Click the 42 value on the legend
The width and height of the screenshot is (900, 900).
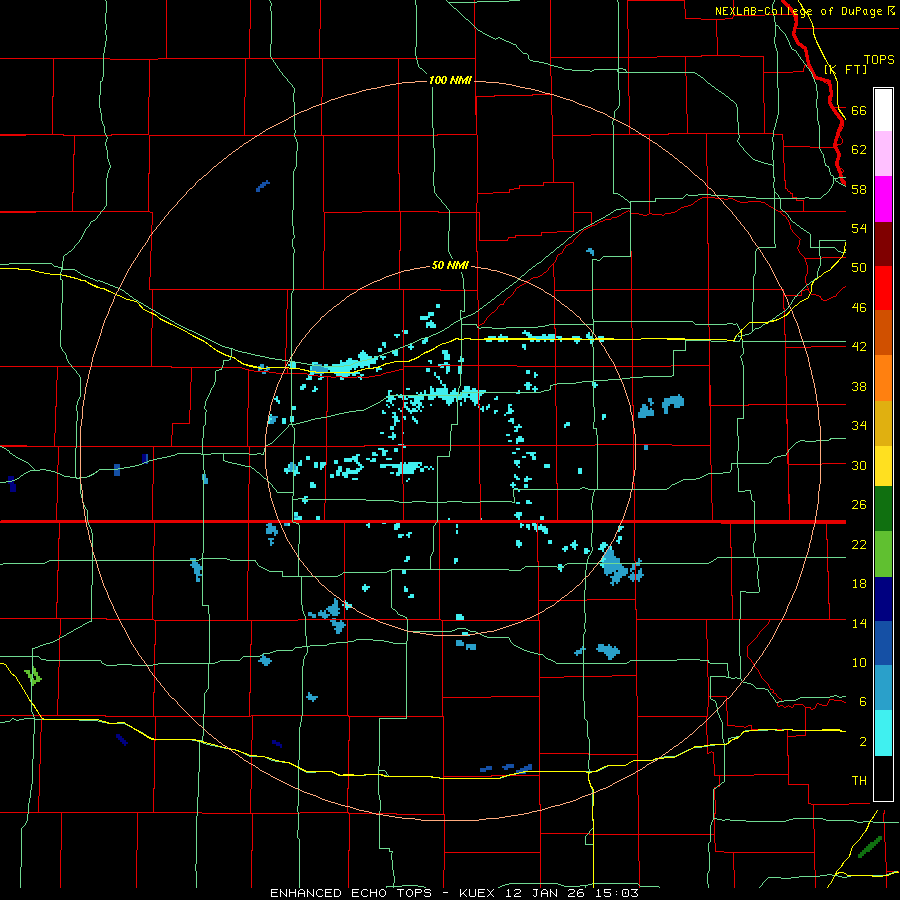pos(859,347)
